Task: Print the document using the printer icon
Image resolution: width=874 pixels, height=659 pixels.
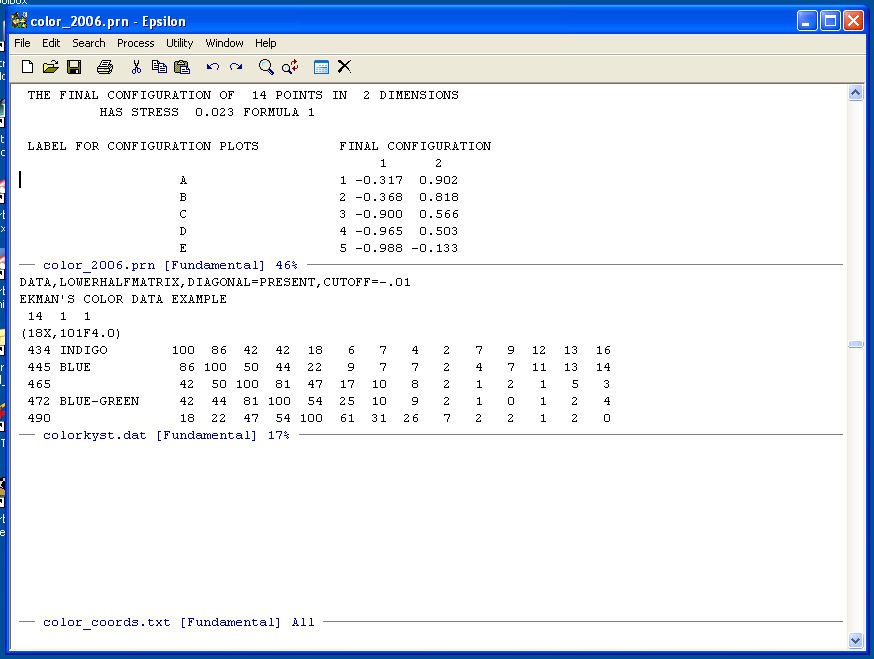Action: pos(105,67)
